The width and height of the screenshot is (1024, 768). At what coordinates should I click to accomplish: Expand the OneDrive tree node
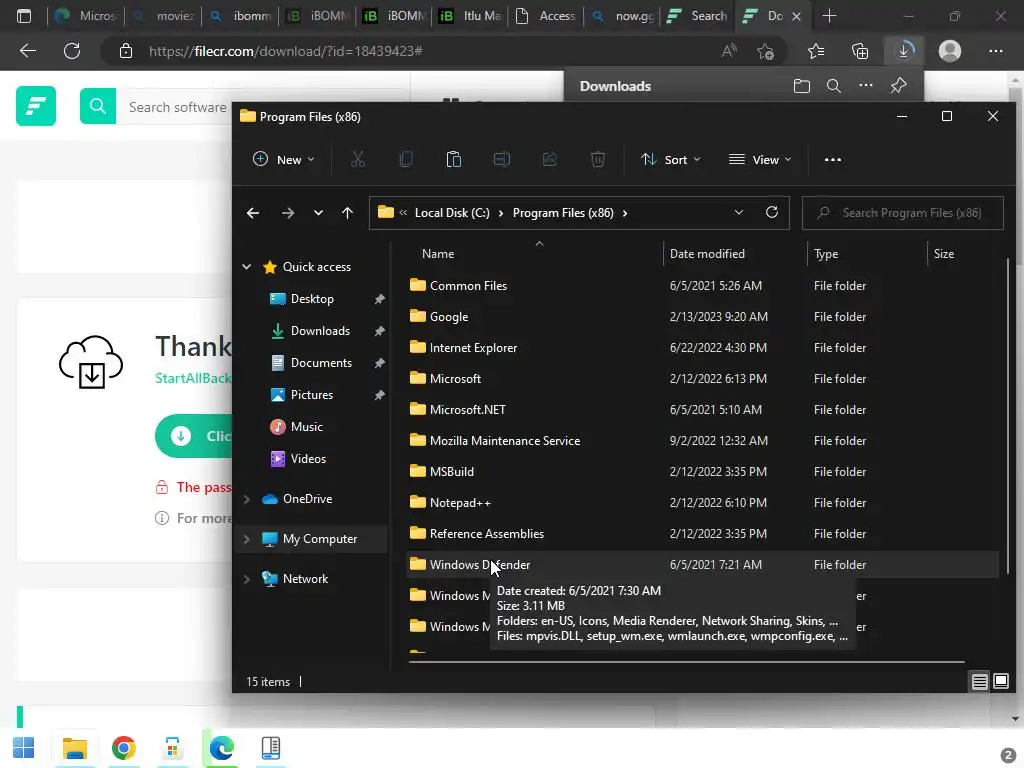(x=247, y=499)
